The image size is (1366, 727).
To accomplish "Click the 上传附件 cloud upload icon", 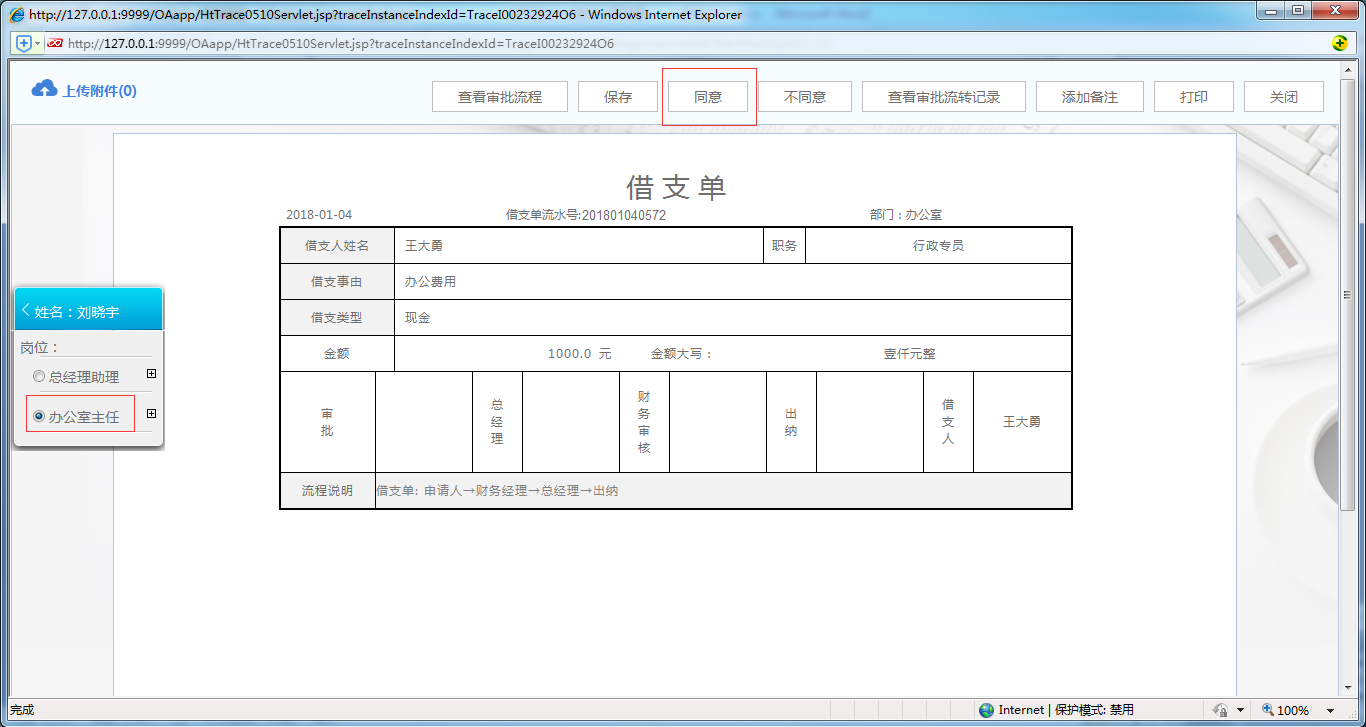I will (43, 88).
